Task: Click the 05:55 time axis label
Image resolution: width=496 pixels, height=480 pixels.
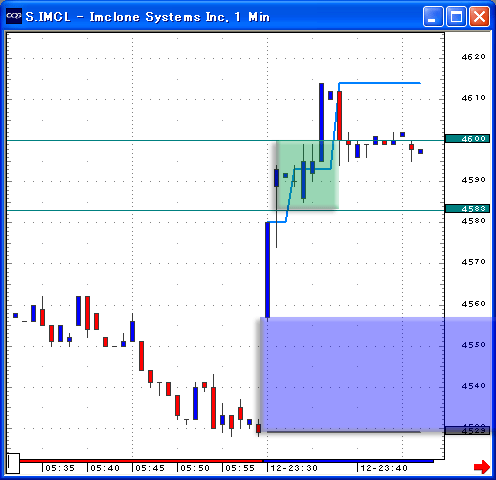Action: click(240, 468)
